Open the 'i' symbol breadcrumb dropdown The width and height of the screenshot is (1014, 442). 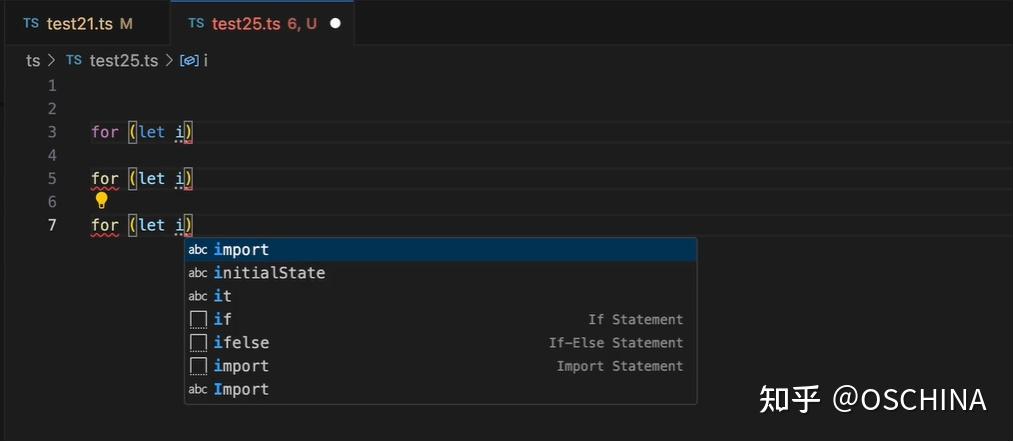coord(205,61)
